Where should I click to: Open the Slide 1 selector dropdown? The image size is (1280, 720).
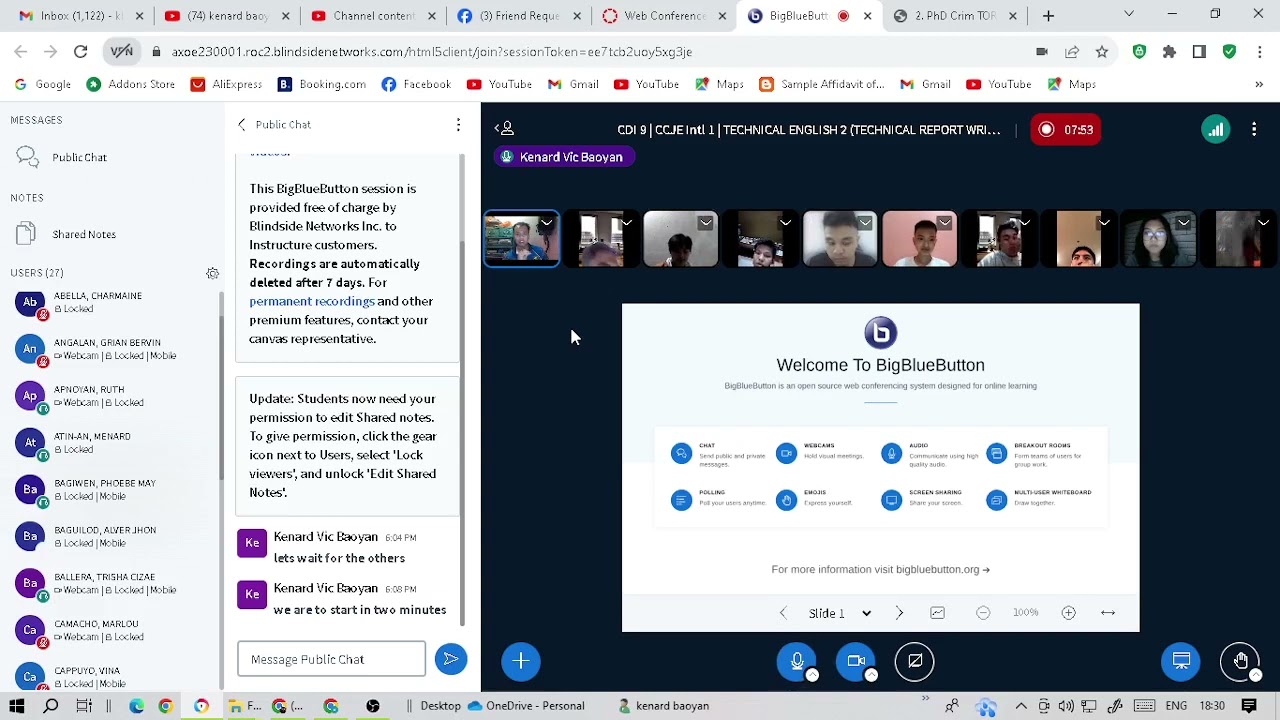click(x=840, y=613)
